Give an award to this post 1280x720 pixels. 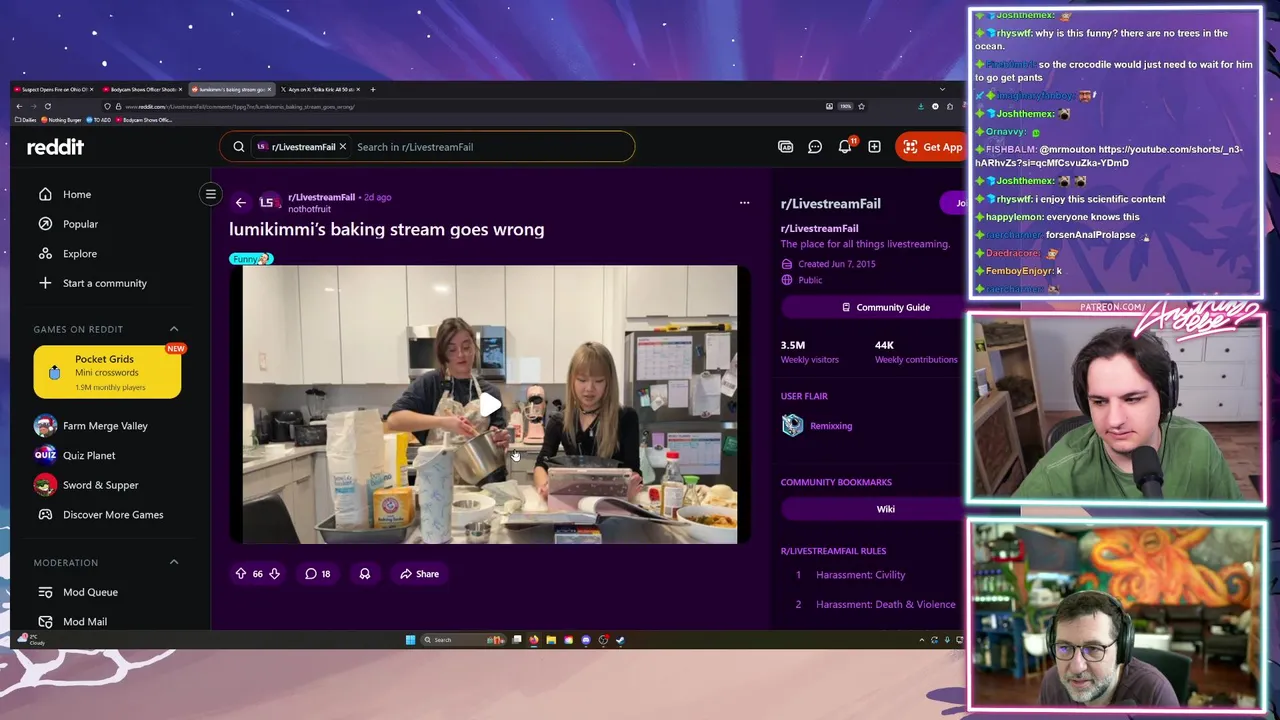(365, 574)
